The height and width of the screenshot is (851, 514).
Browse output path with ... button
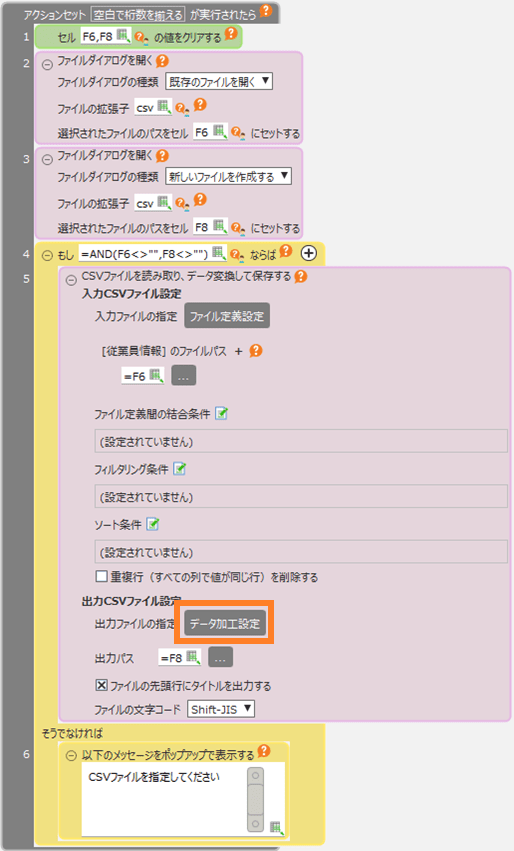click(220, 658)
